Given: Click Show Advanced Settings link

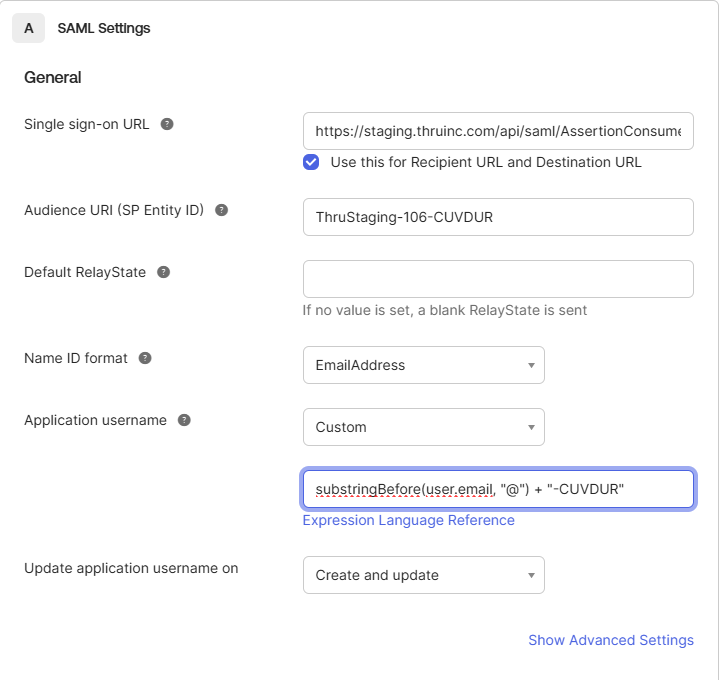Looking at the screenshot, I should click(611, 640).
